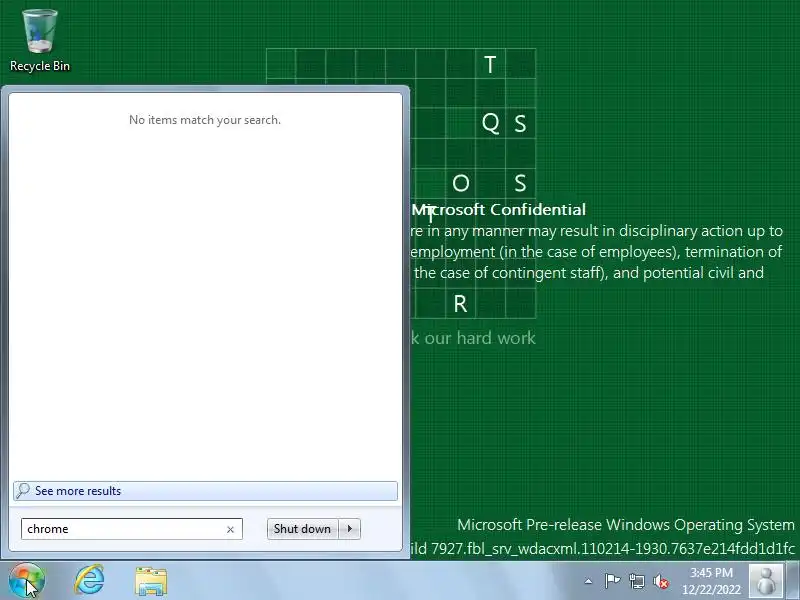Click the Shut down button

[x=302, y=529]
